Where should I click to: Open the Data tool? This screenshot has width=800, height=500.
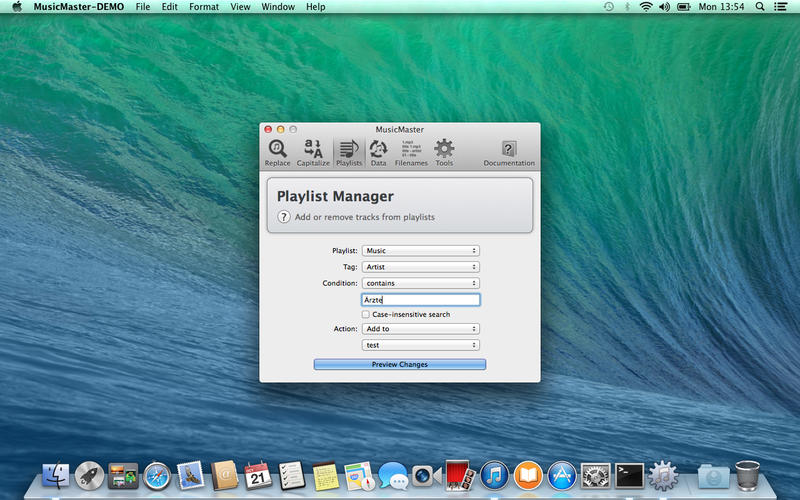pos(378,153)
